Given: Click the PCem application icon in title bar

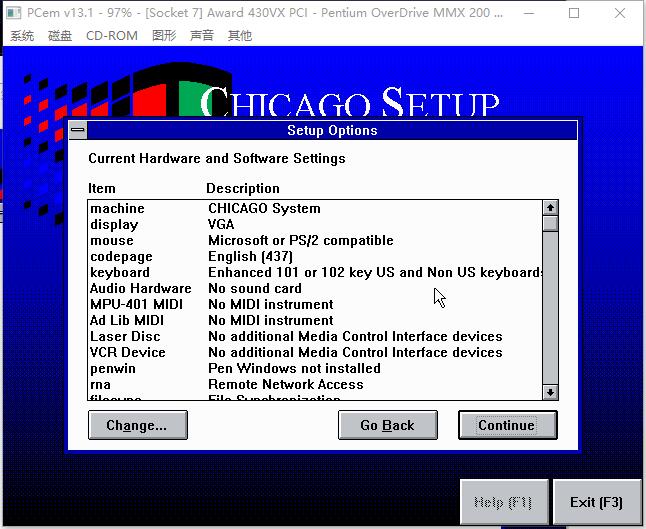Looking at the screenshot, I should (14, 13).
